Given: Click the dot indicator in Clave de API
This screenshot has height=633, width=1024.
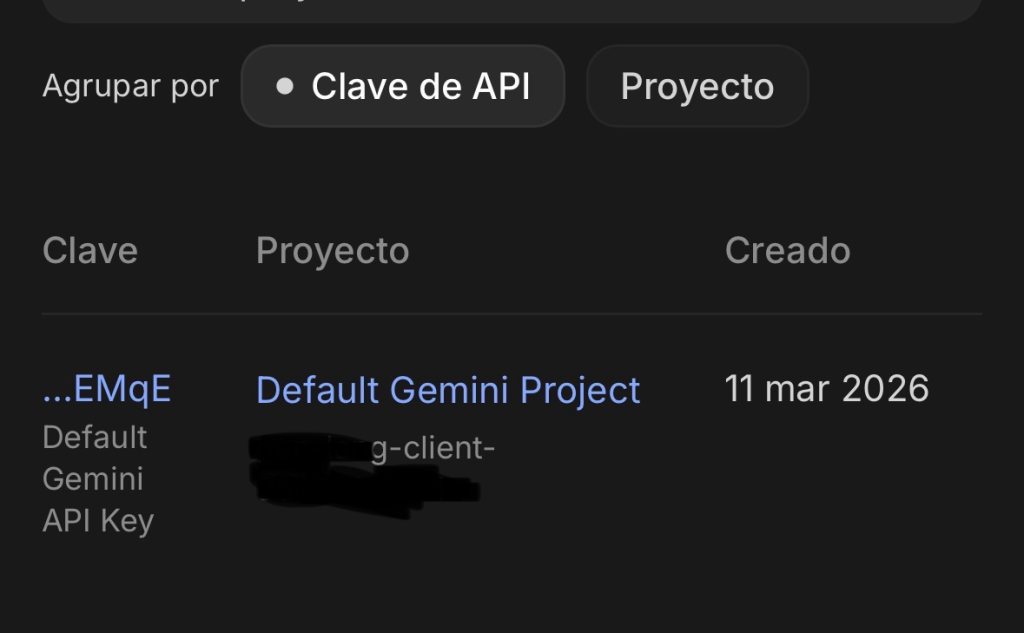Looking at the screenshot, I should pyautogui.click(x=285, y=86).
